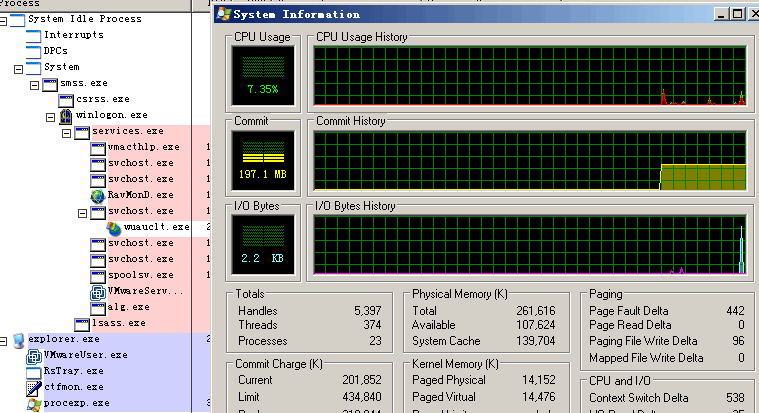Click the CPU Usage gauge showing 7.35%

[x=263, y=76]
